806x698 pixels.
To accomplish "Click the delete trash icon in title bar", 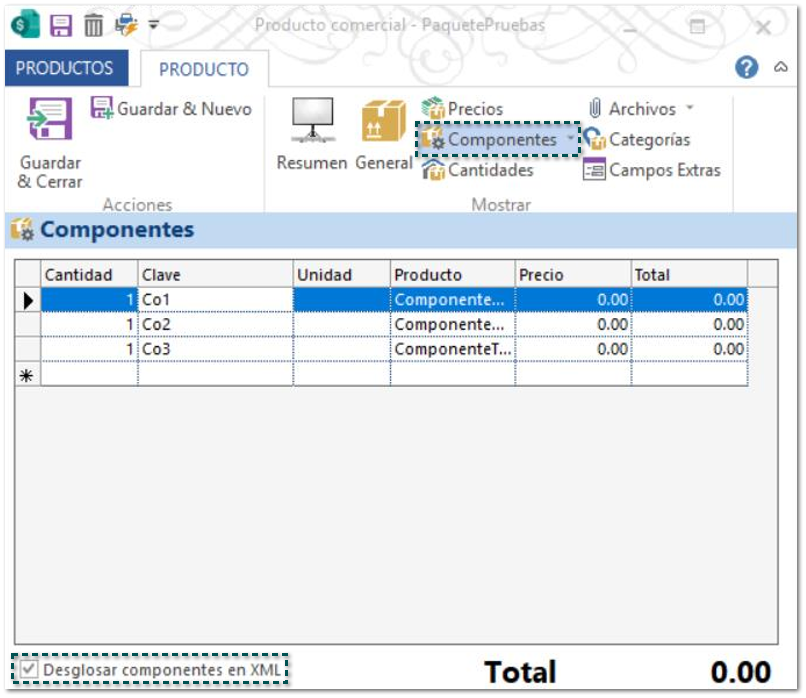I will coord(93,25).
